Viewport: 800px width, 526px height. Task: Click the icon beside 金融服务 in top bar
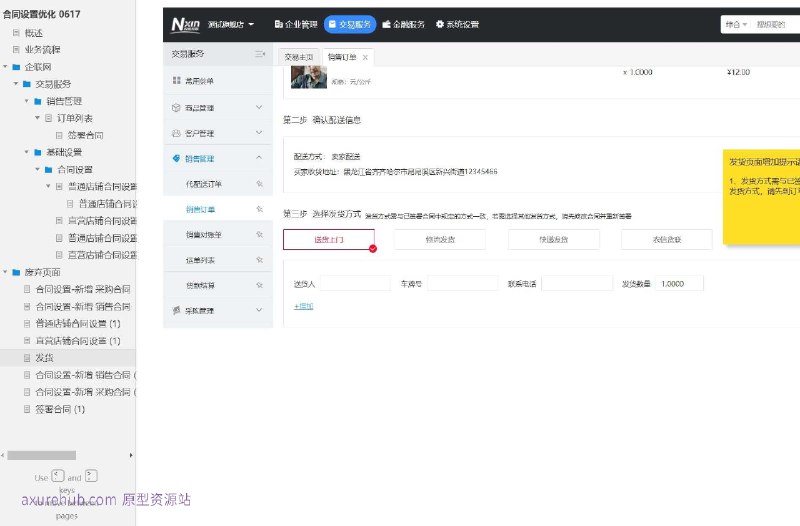pyautogui.click(x=386, y=24)
